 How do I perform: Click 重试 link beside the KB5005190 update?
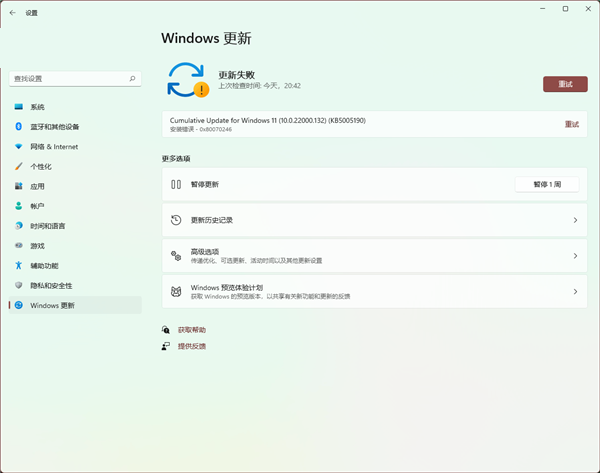[x=571, y=124]
